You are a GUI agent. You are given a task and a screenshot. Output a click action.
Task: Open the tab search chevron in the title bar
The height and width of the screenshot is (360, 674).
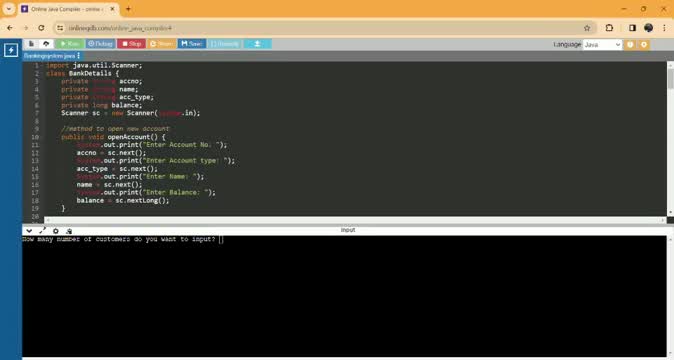coord(9,9)
